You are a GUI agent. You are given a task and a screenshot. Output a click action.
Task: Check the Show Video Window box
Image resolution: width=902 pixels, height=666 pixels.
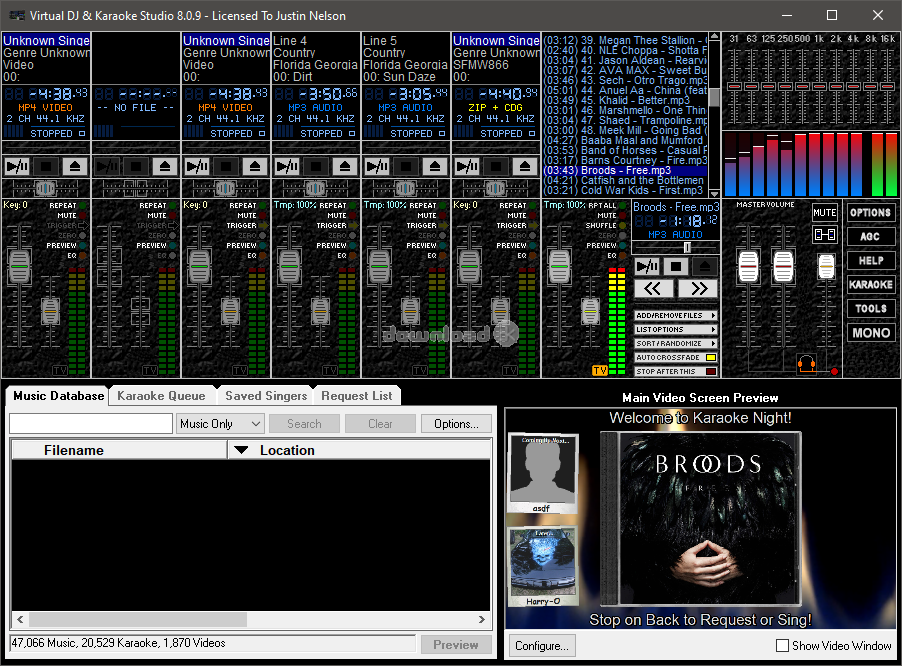click(x=783, y=646)
